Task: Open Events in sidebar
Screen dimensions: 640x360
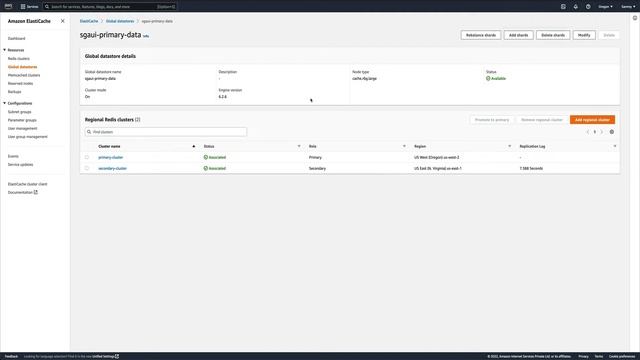Action: coord(13,156)
